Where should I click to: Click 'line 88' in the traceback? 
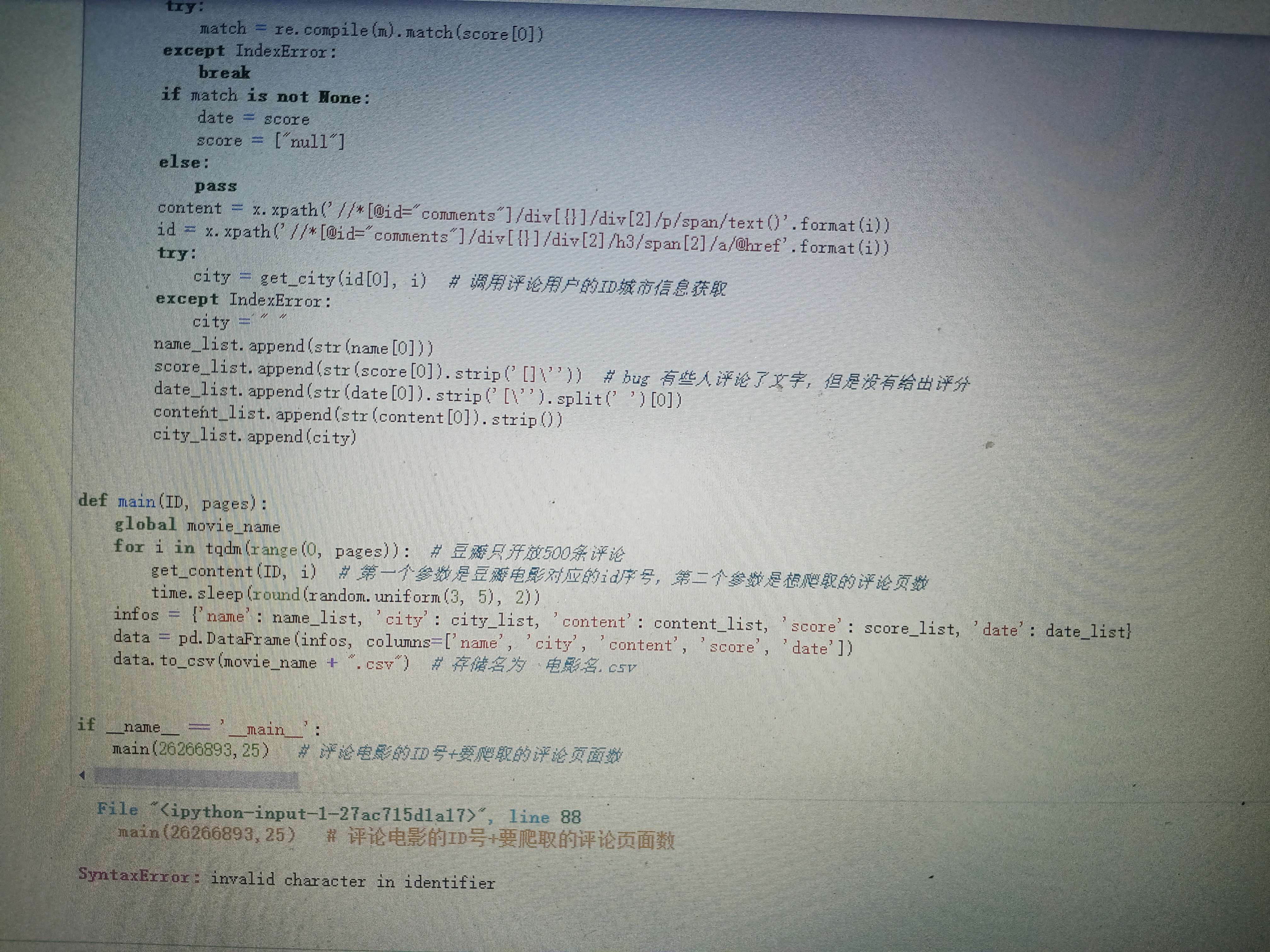click(545, 817)
